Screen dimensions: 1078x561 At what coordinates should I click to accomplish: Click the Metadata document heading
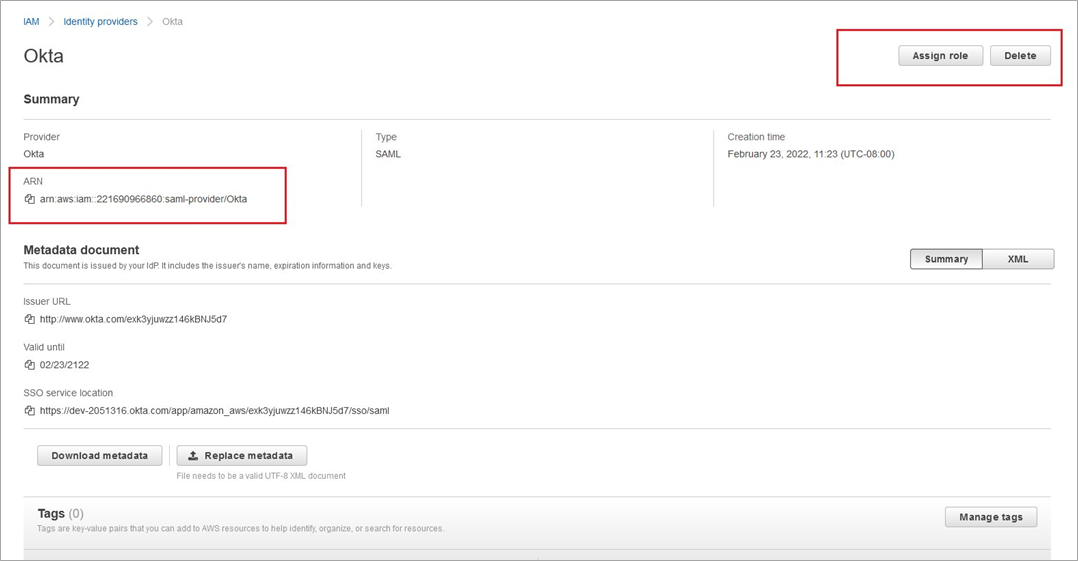pos(81,250)
